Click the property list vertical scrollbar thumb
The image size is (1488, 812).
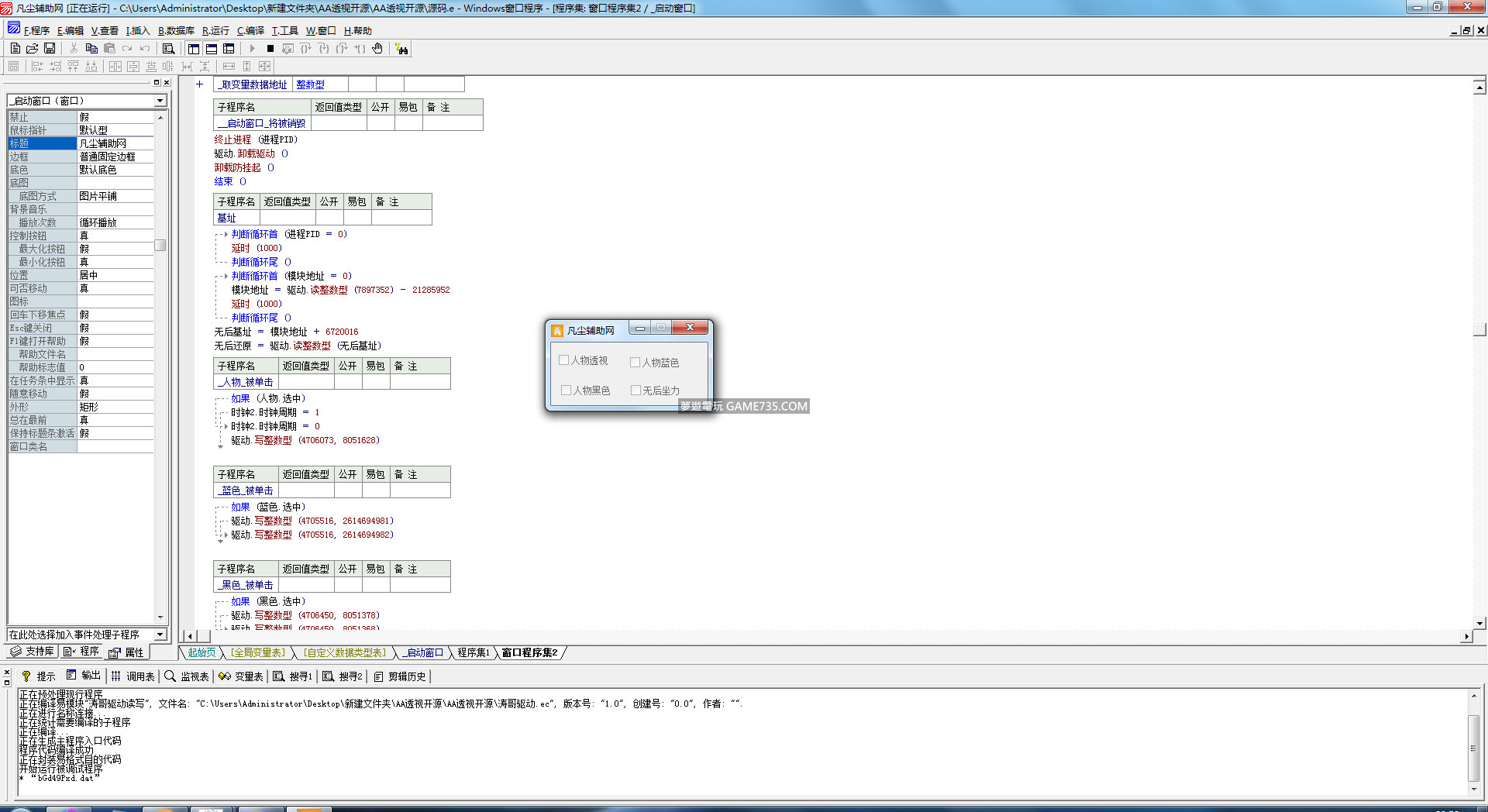160,246
